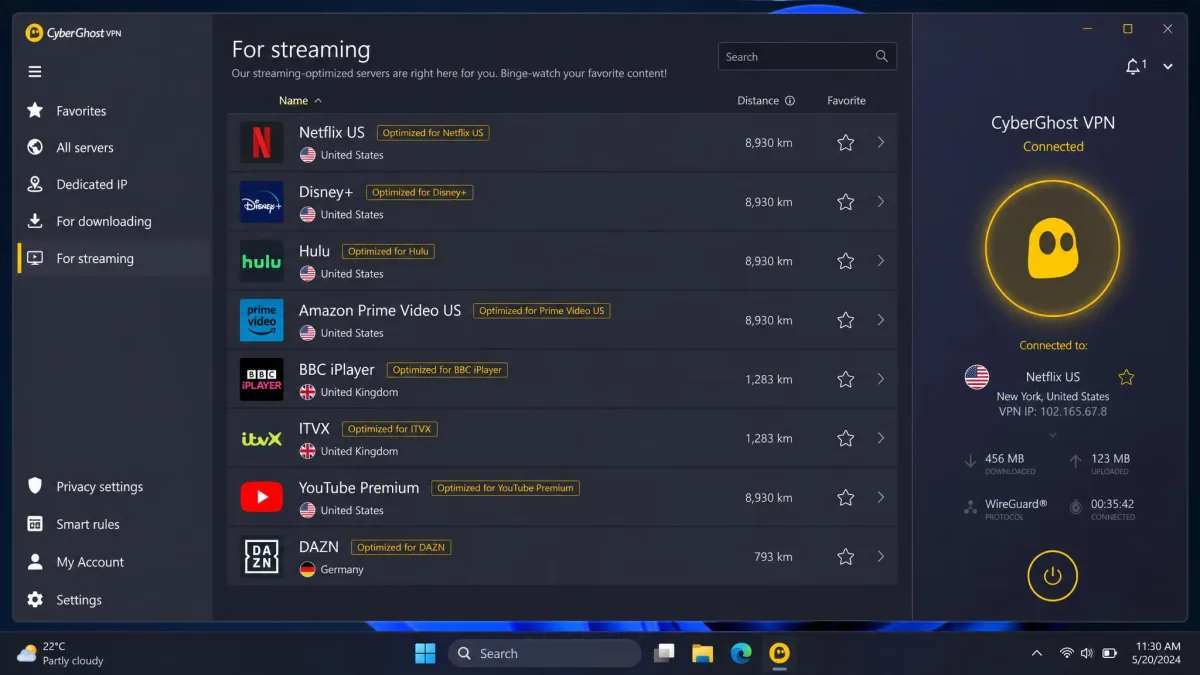Click the Windows taskbar Search box
1200x675 pixels.
(x=544, y=653)
